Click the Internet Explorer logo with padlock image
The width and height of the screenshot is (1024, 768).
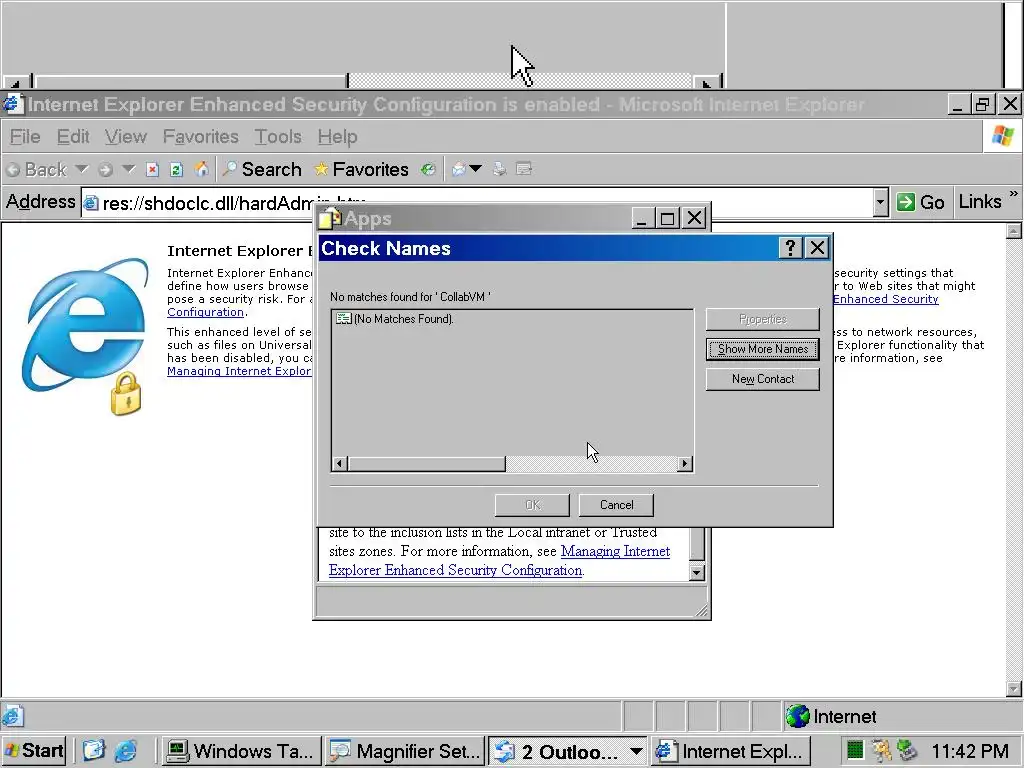86,336
